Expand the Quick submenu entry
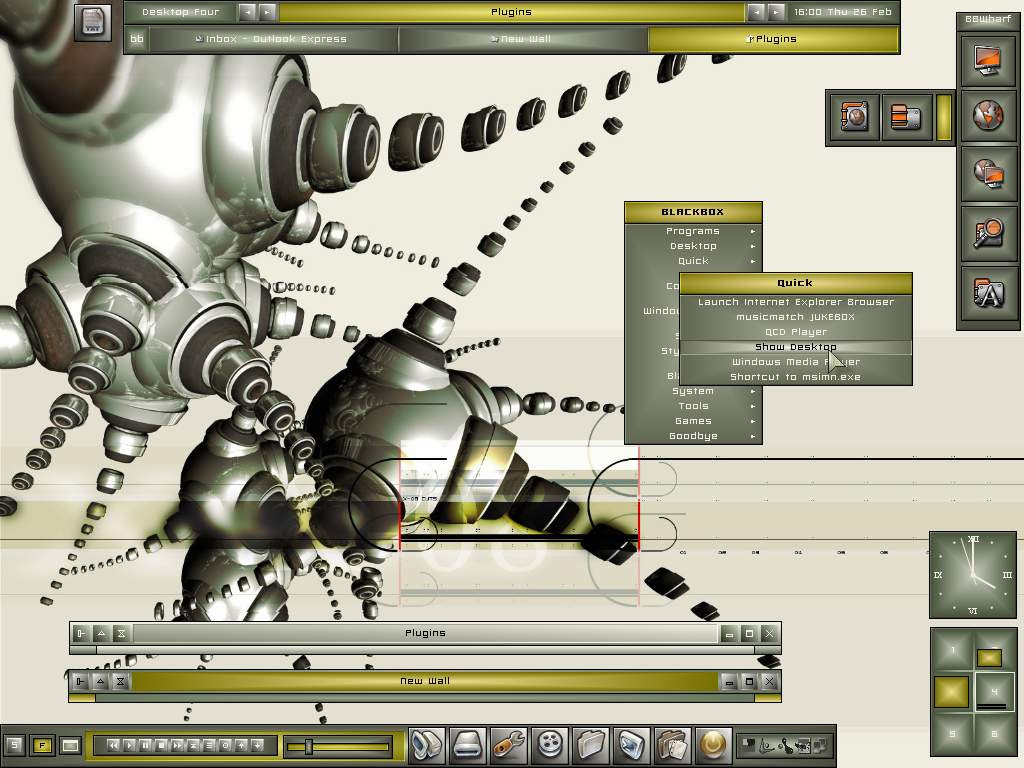 point(694,261)
